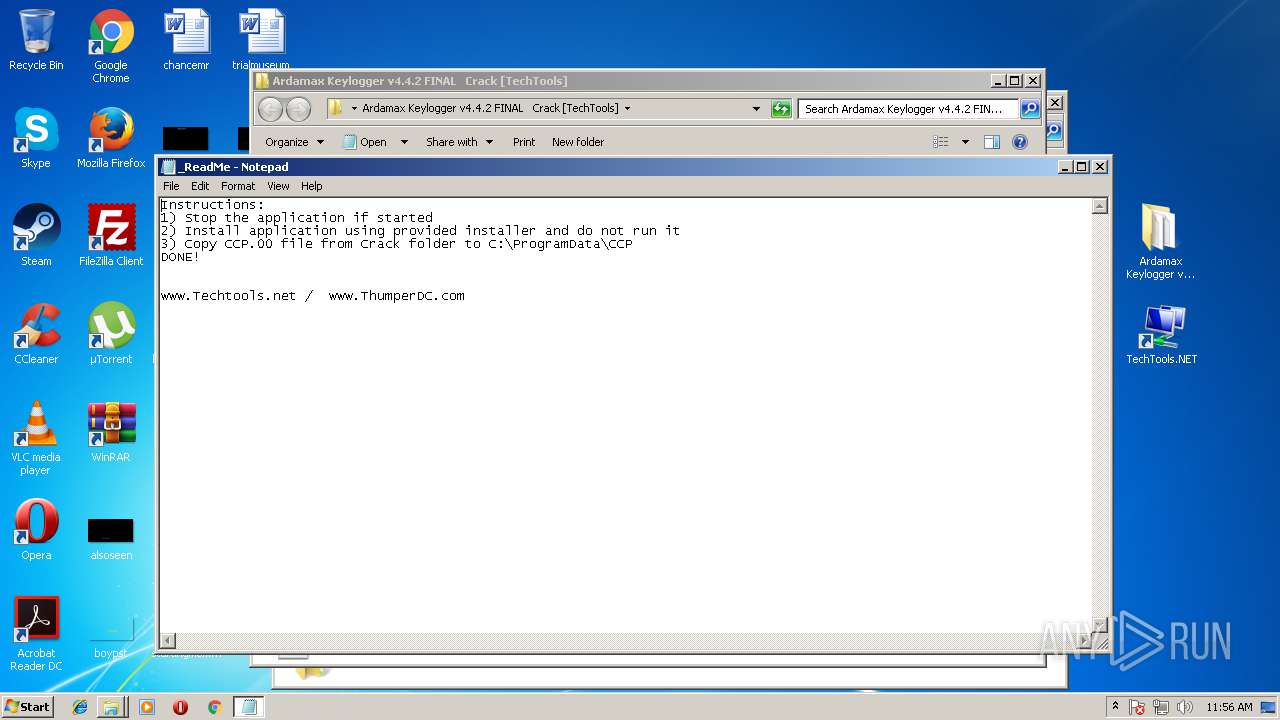Click the Explorer help icon
The height and width of the screenshot is (720, 1280).
tap(1019, 142)
